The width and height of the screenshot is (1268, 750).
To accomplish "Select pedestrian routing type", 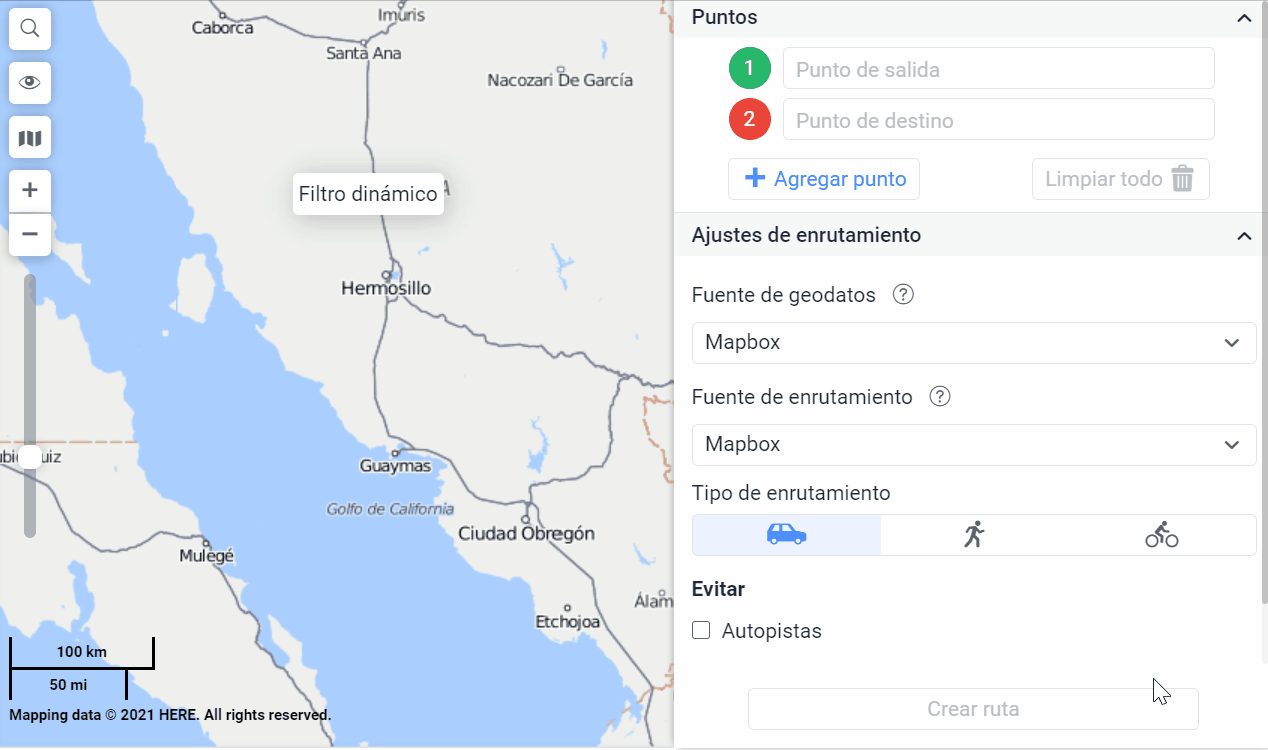I will (x=974, y=535).
